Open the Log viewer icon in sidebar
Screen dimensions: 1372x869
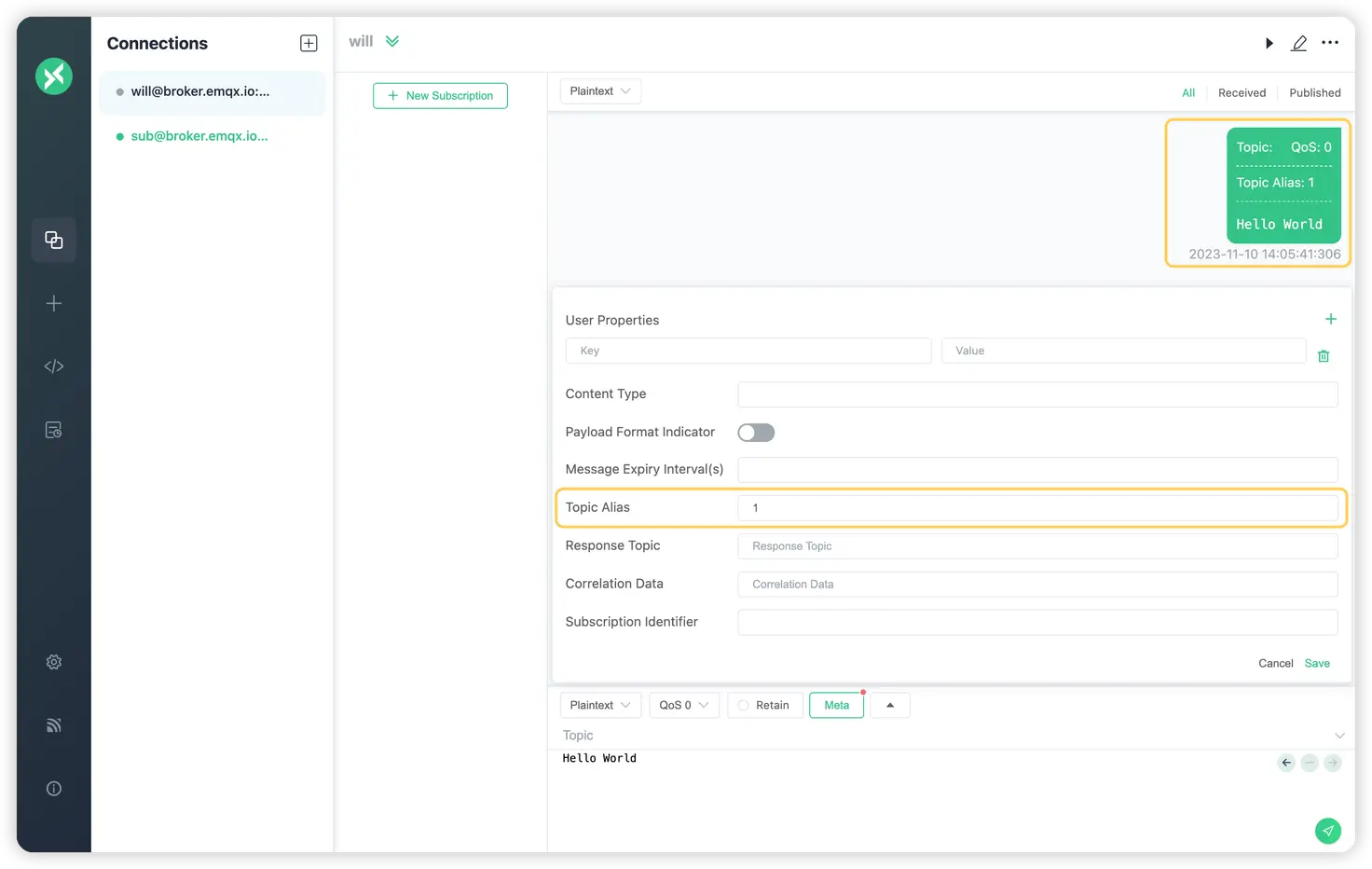53,429
